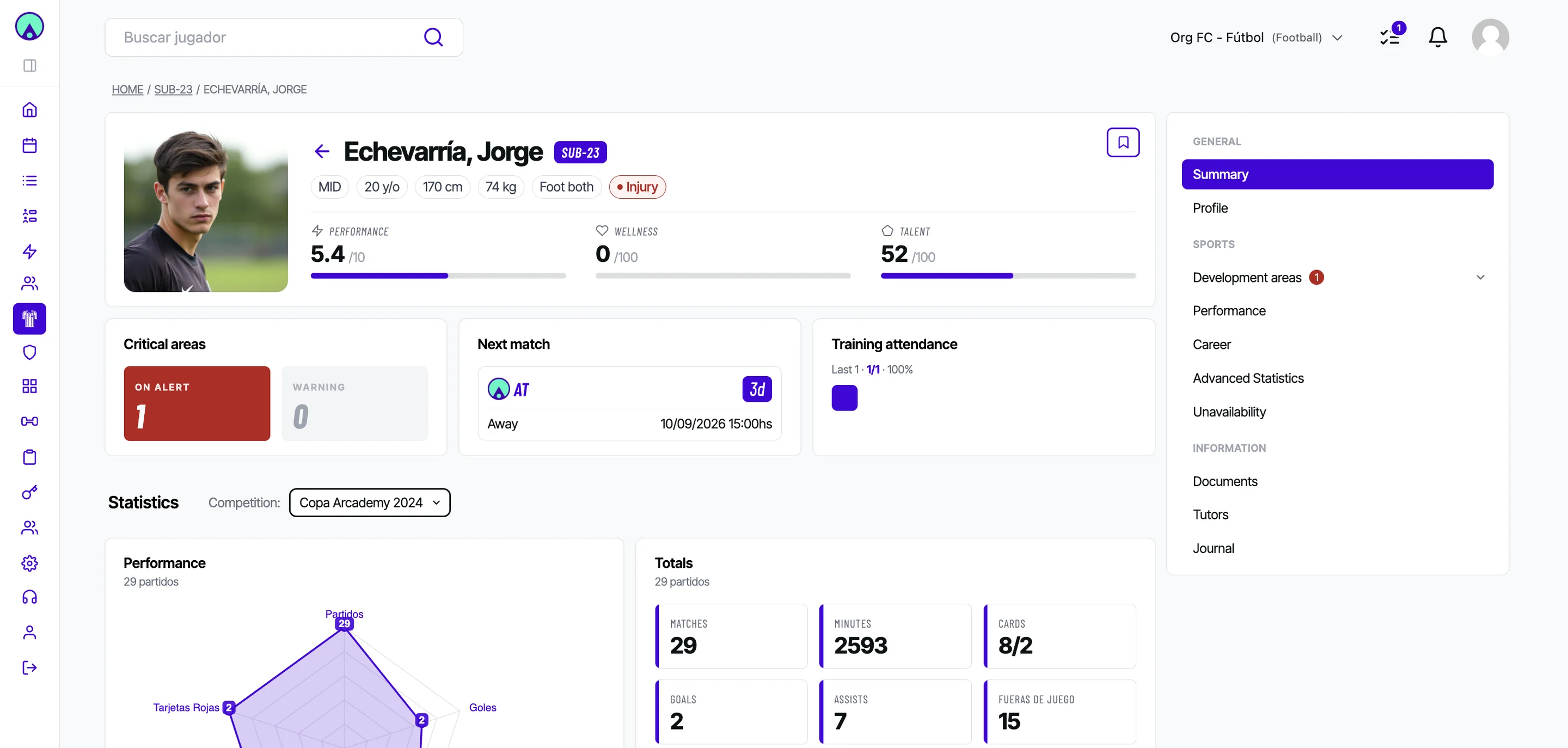Open the key icon in the sidebar
The image size is (1568, 748).
[29, 492]
